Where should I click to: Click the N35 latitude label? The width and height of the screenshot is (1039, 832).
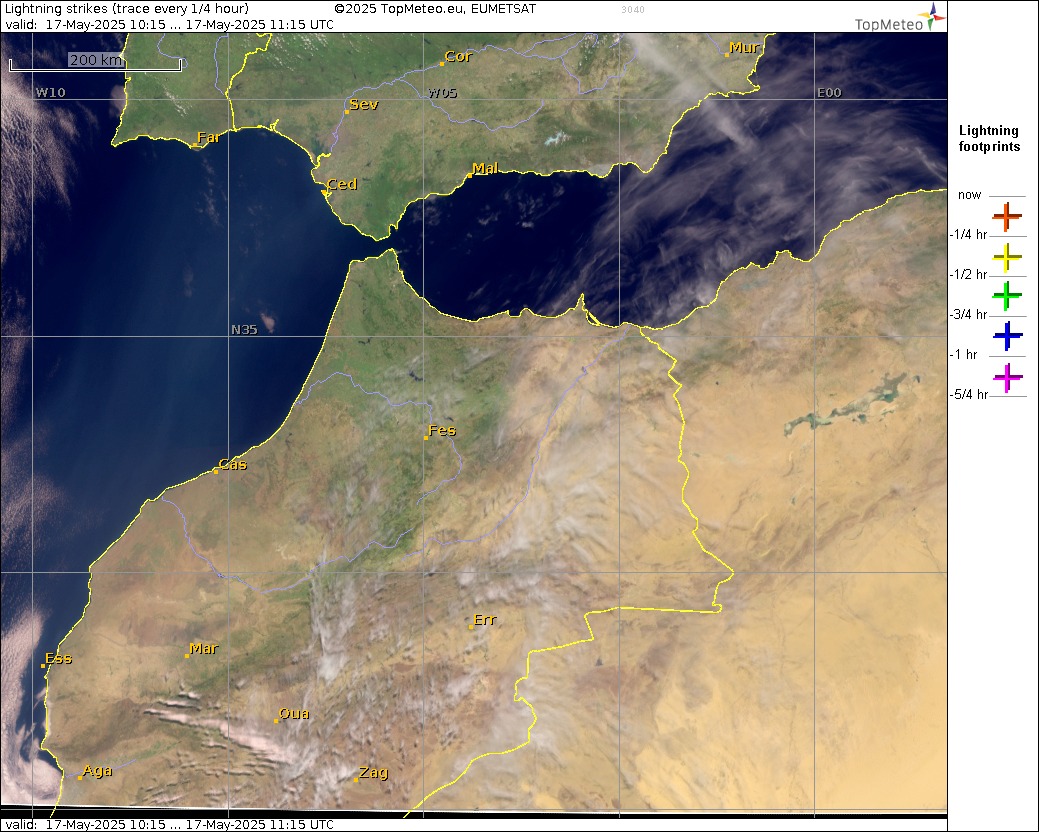point(244,329)
